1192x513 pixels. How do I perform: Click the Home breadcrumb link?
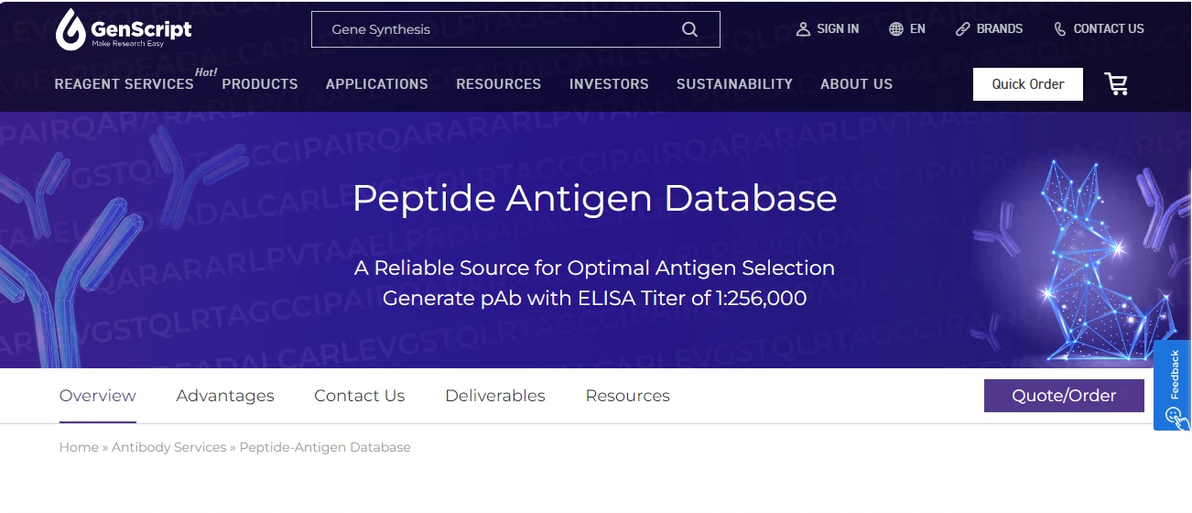coord(79,447)
